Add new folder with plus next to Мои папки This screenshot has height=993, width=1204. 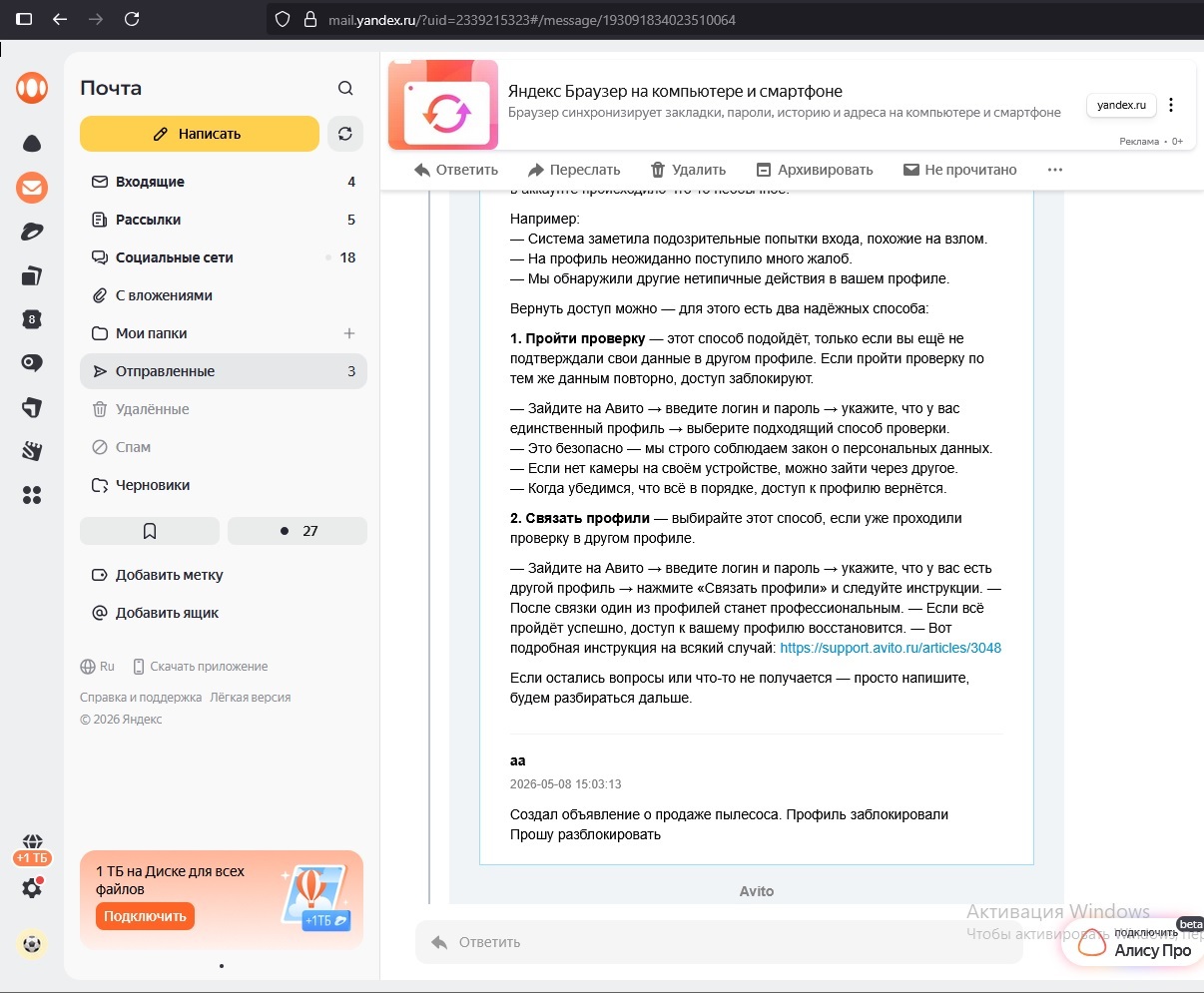(x=349, y=333)
